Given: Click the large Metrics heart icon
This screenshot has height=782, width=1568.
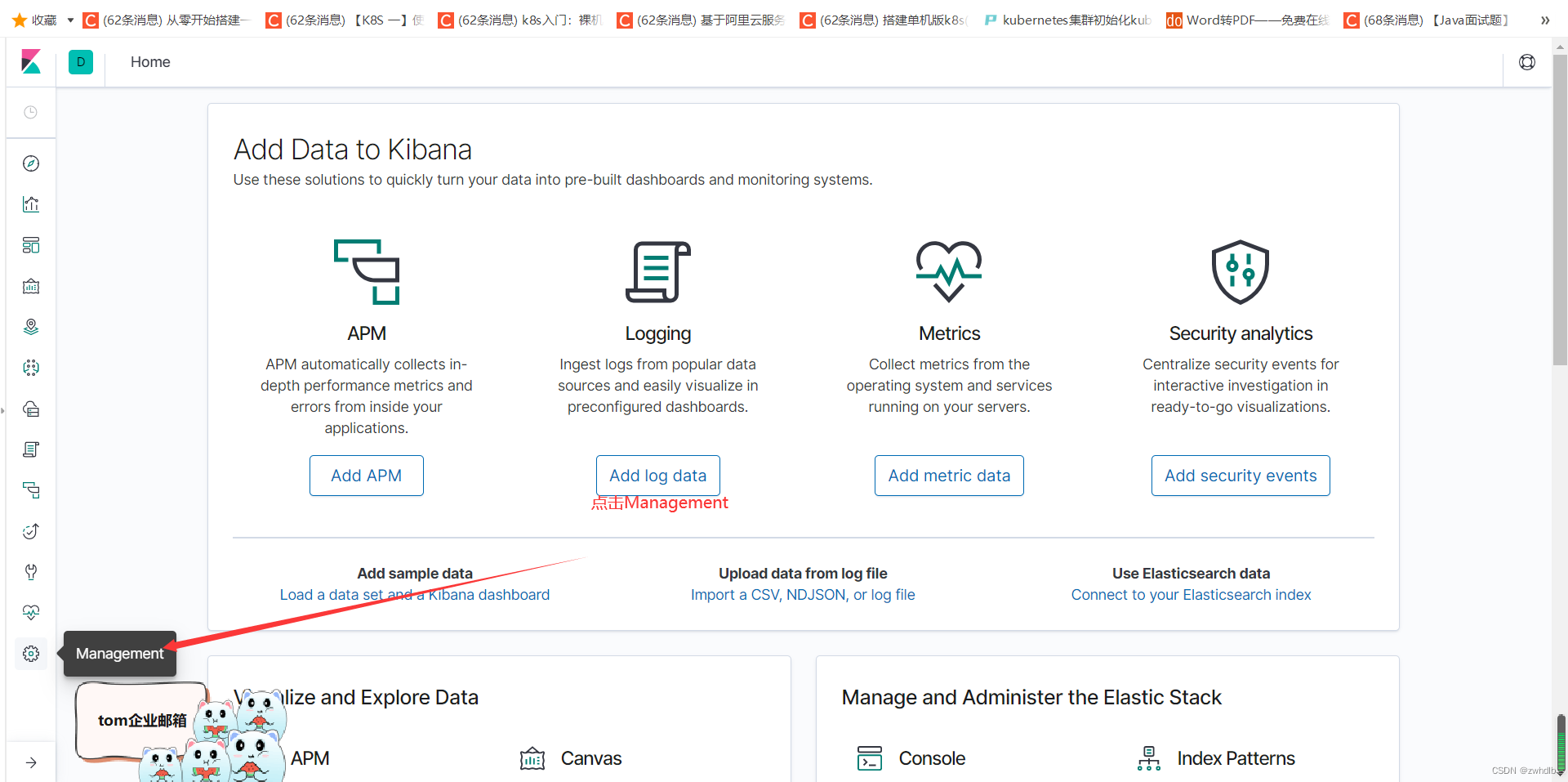Looking at the screenshot, I should [949, 272].
